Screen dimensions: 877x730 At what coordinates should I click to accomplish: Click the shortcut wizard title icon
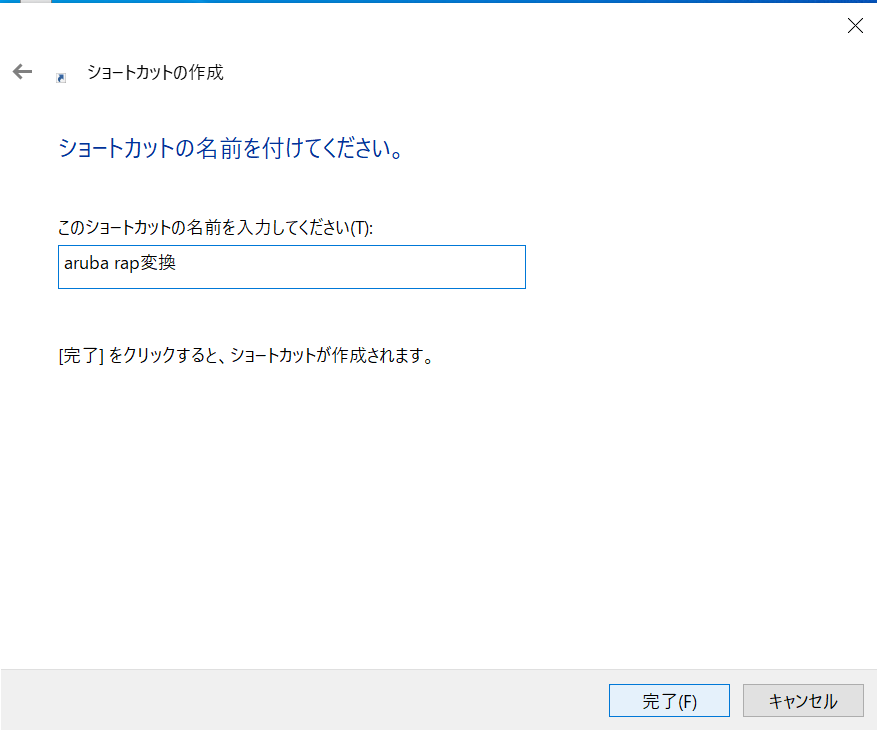pos(61,78)
